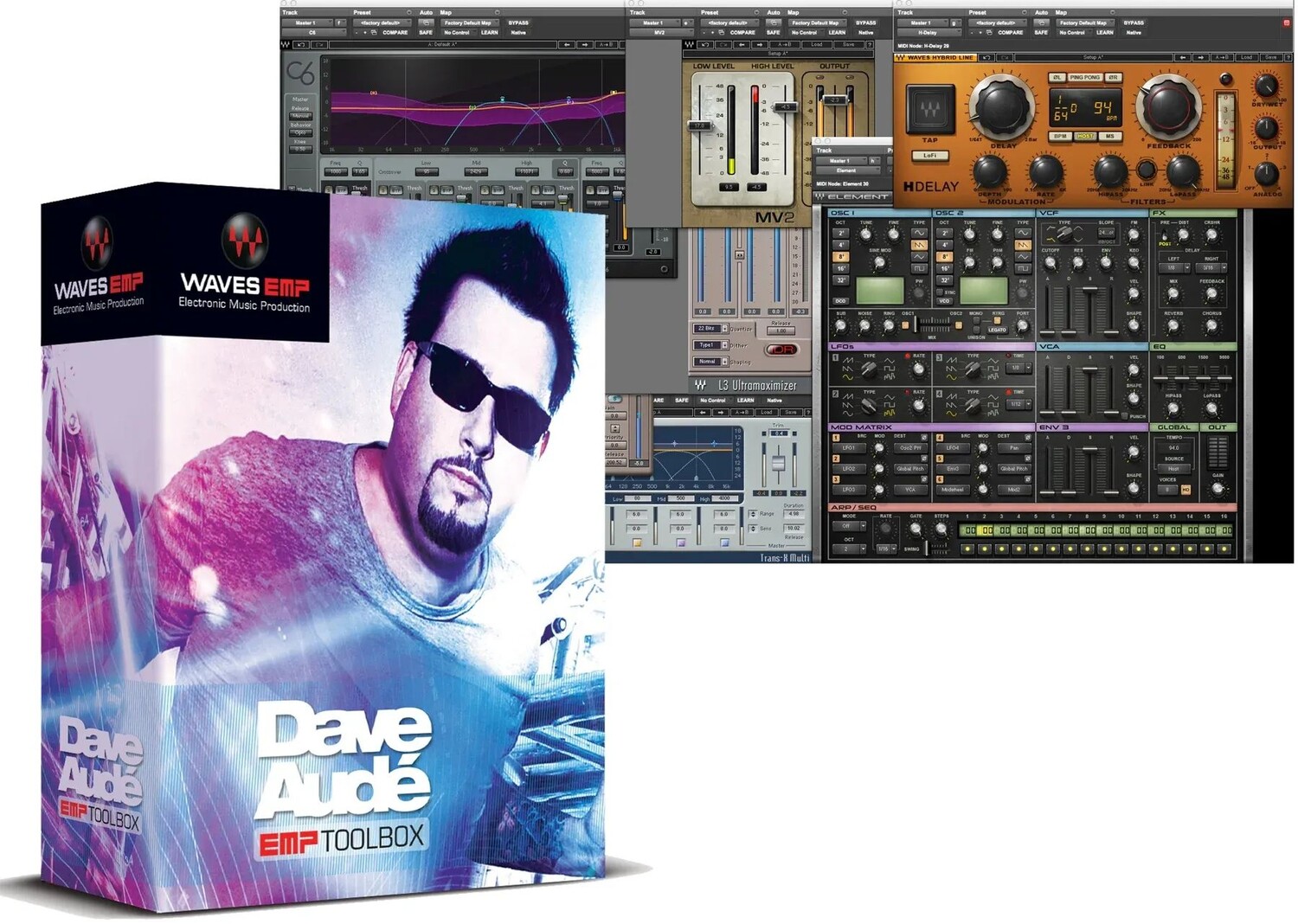Viewport: 1298px width, 924px height.
Task: Click the large DELAY knob in H-Delay
Action: click(1001, 106)
